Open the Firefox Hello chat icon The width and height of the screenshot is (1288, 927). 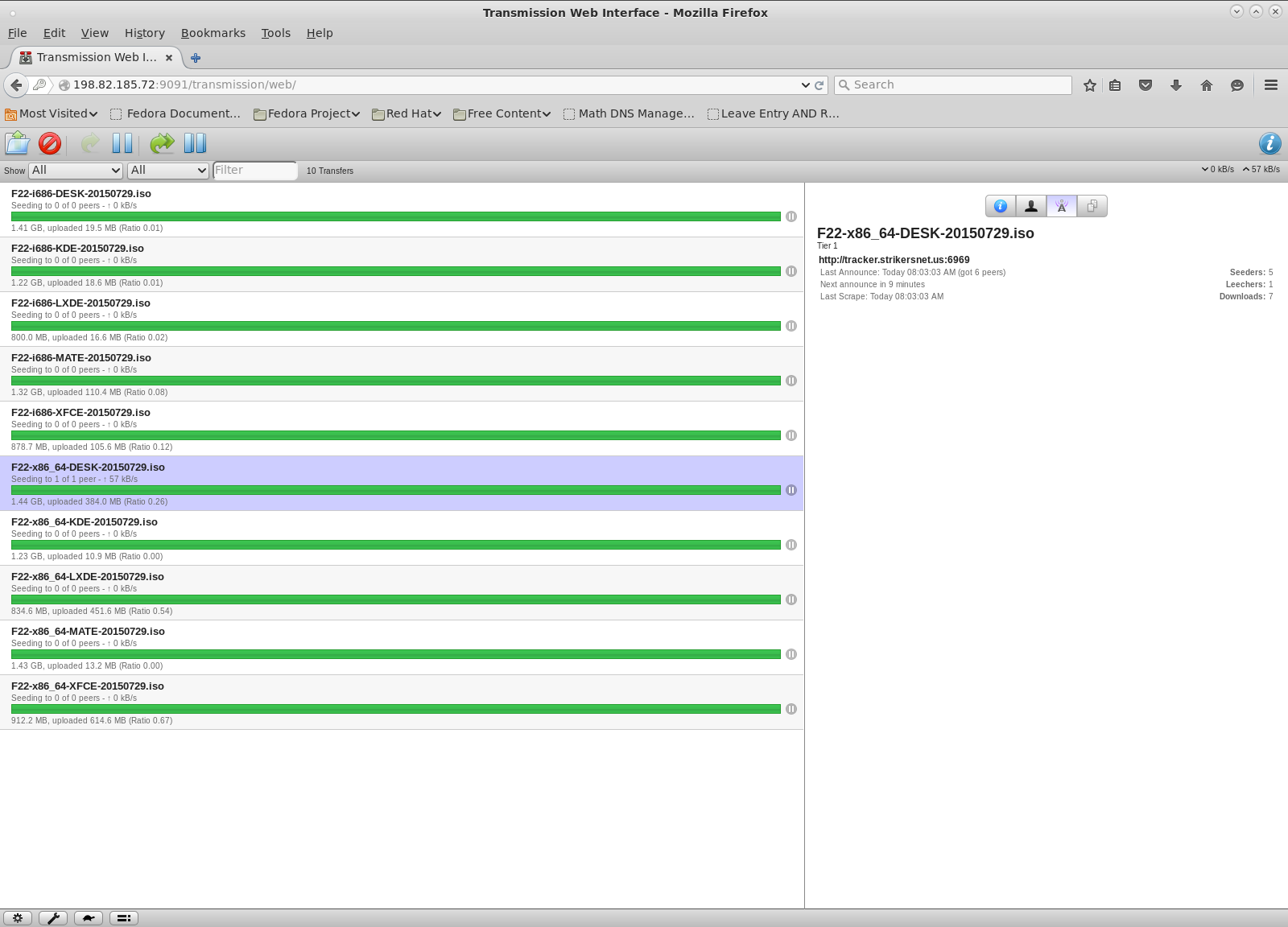pos(1237,85)
